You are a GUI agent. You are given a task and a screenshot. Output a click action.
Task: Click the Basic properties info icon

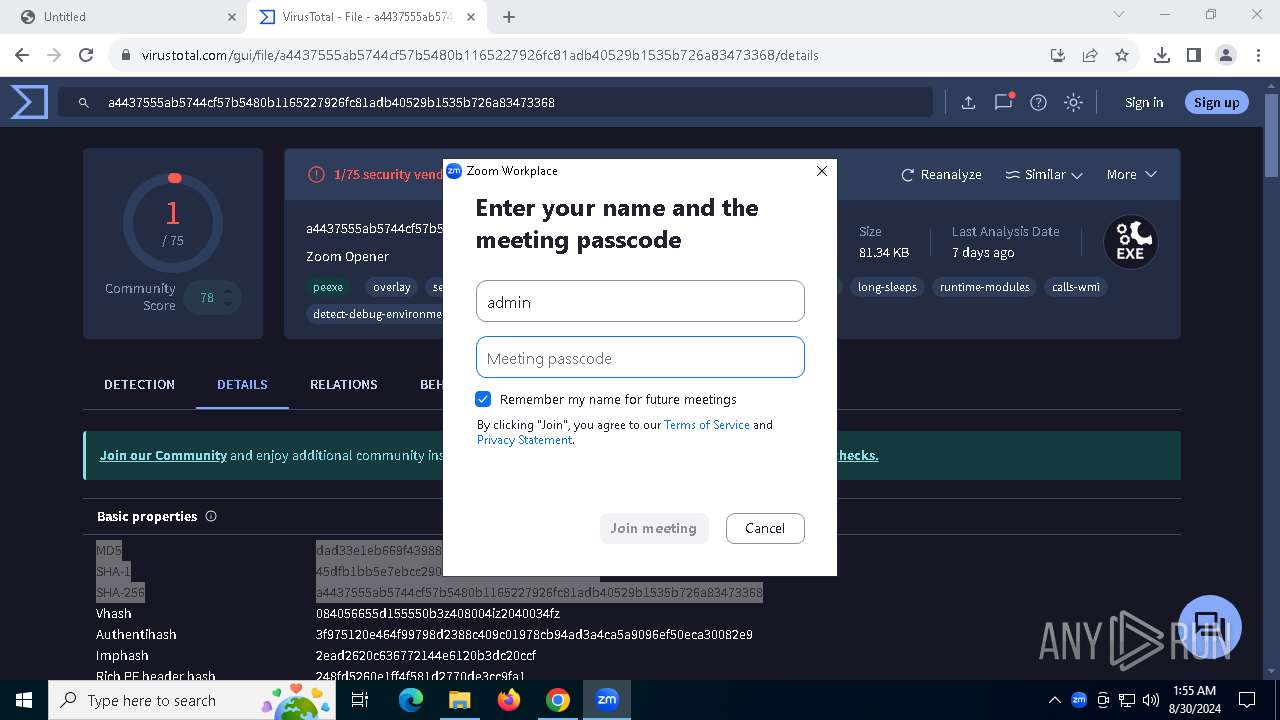tap(211, 517)
